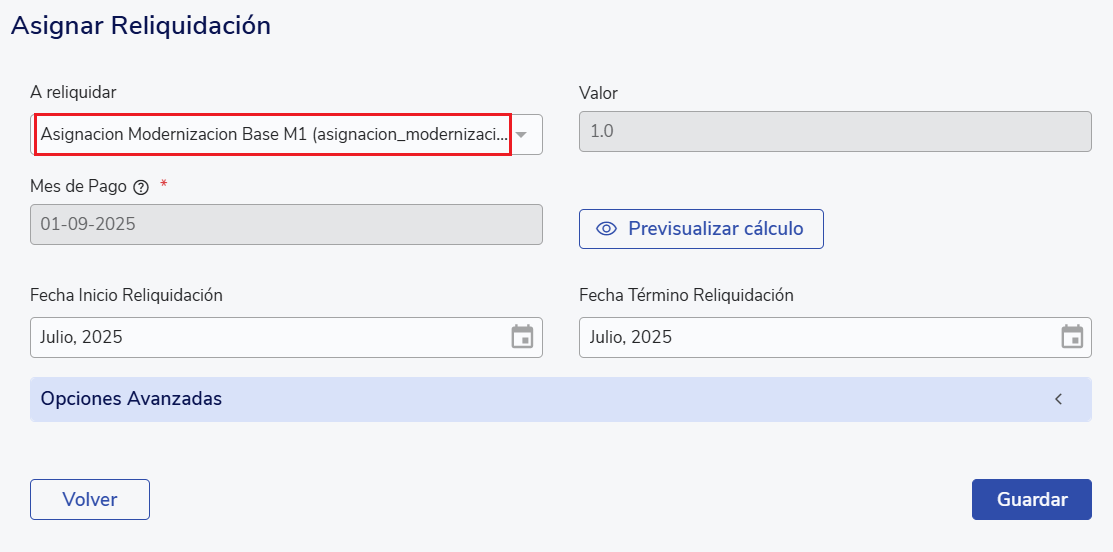Viewport: 1113px width, 552px height.
Task: Open the Asignacion Modernizacion Base M1 selector
Action: (x=273, y=134)
